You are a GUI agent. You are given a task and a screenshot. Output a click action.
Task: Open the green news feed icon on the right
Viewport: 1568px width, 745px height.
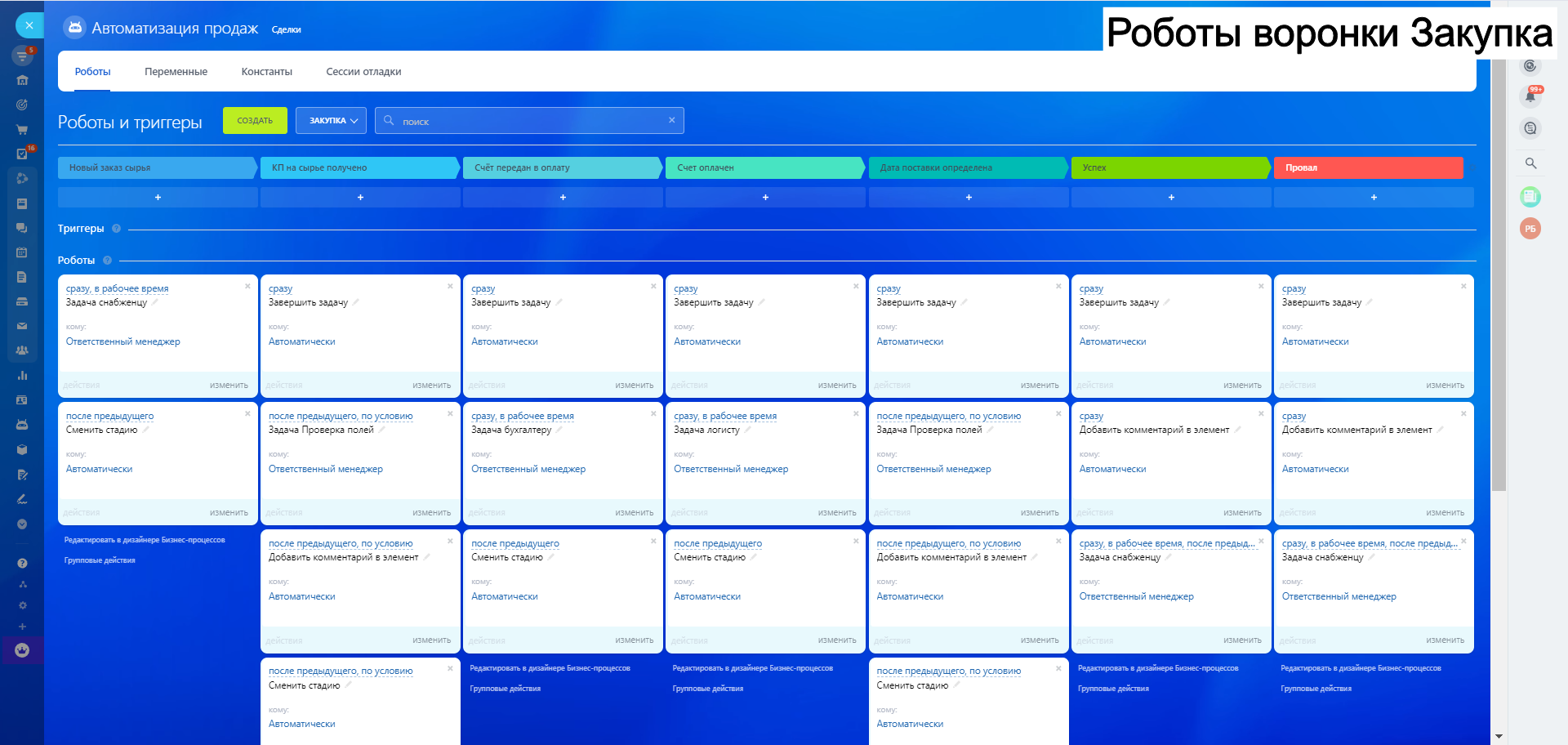1530,196
